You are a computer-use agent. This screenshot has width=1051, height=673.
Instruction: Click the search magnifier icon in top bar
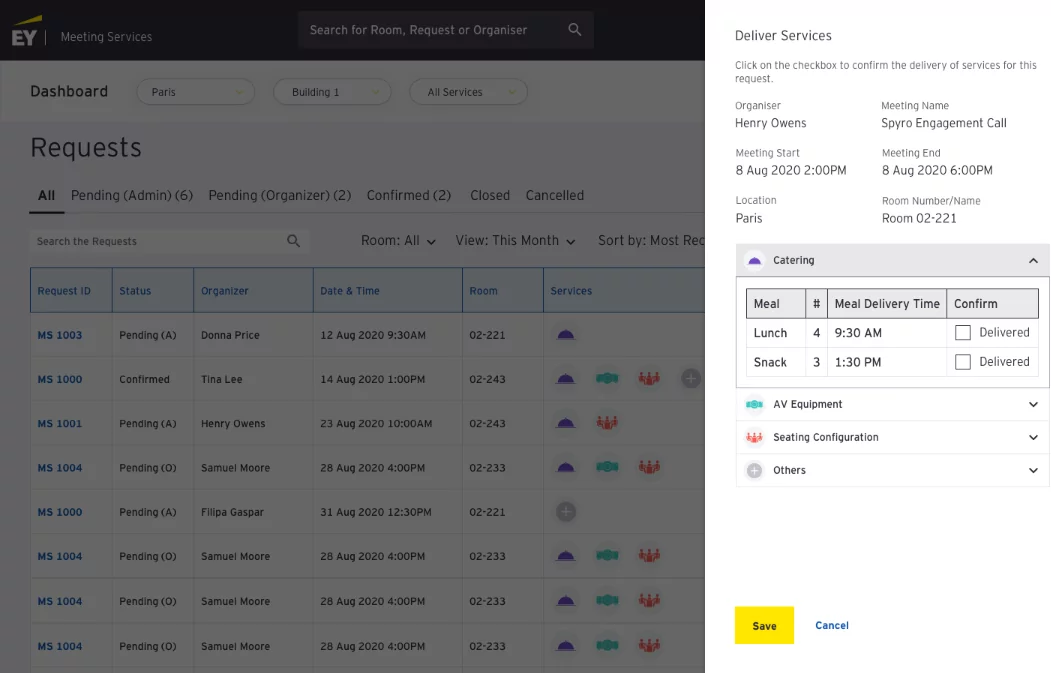coord(574,30)
